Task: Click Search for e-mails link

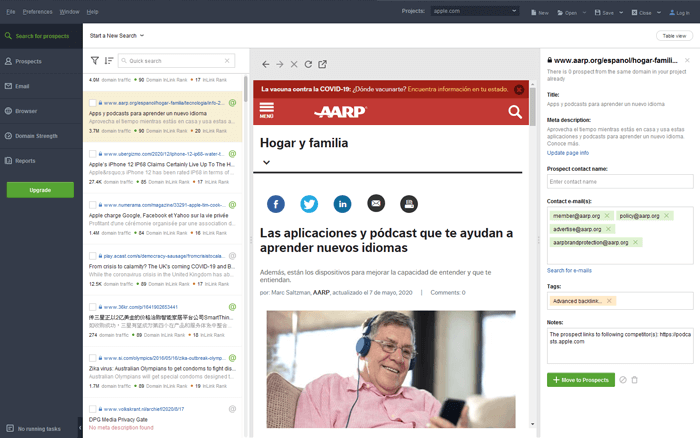Action: 569,271
